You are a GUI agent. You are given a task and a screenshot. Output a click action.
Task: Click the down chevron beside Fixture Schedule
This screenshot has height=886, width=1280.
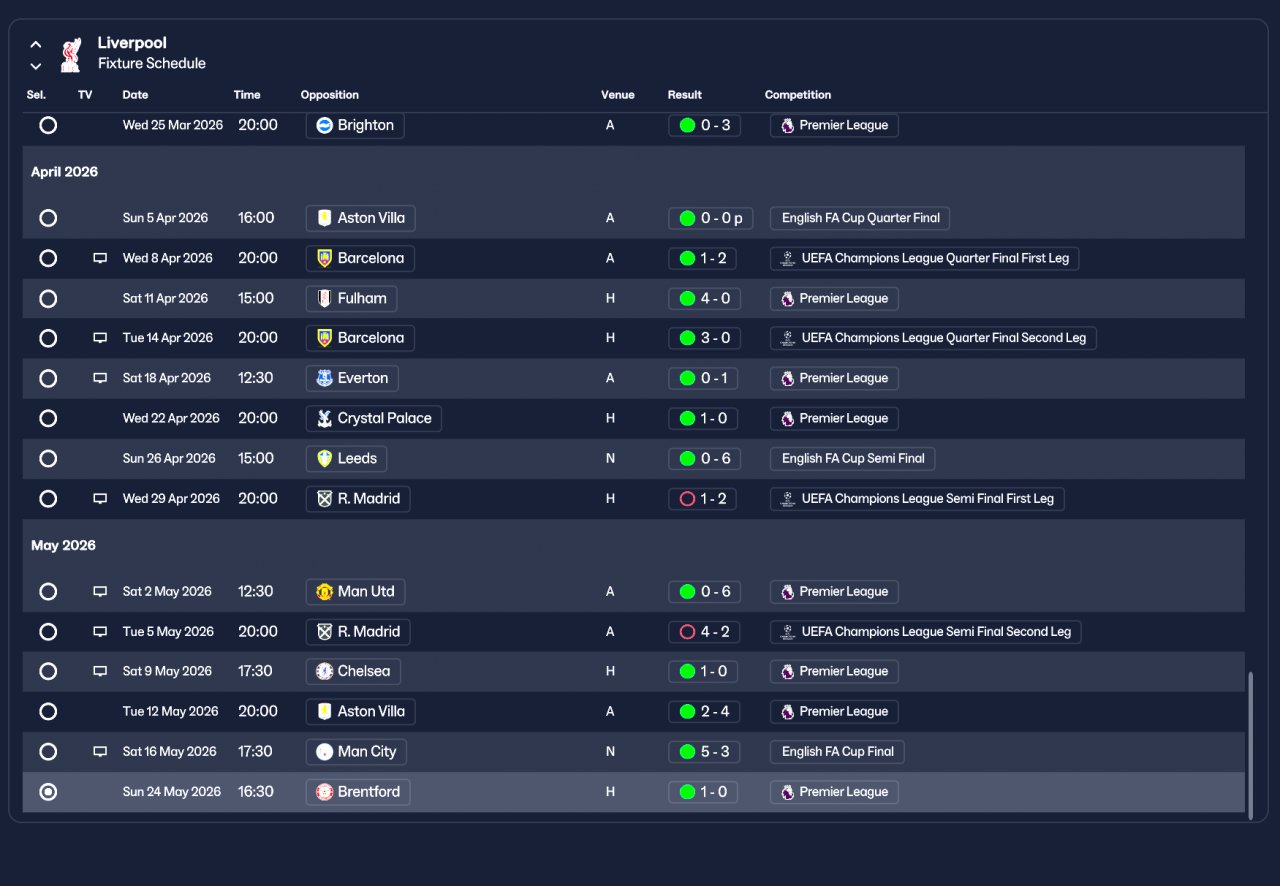[x=36, y=66]
